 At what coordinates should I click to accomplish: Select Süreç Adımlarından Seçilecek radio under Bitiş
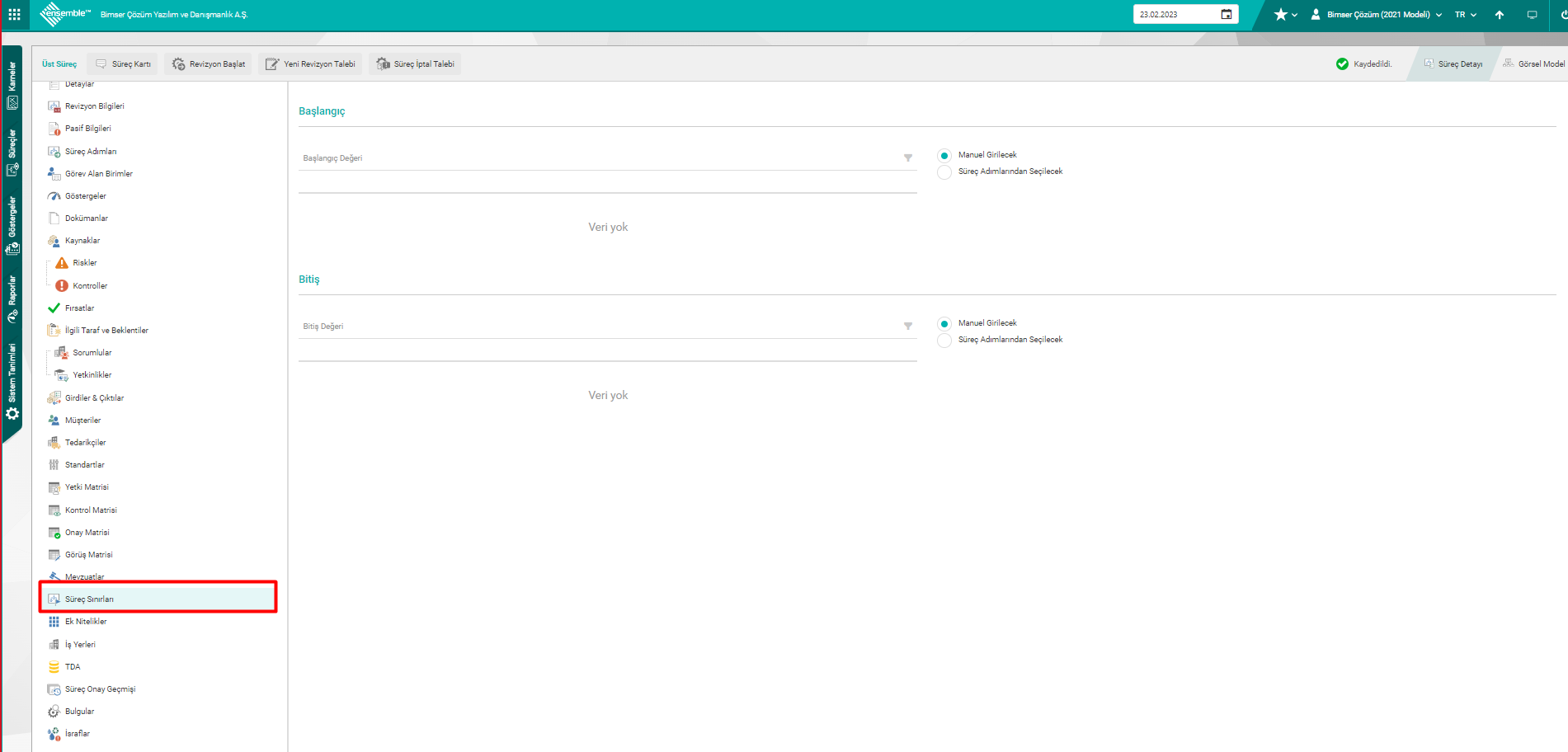point(944,341)
